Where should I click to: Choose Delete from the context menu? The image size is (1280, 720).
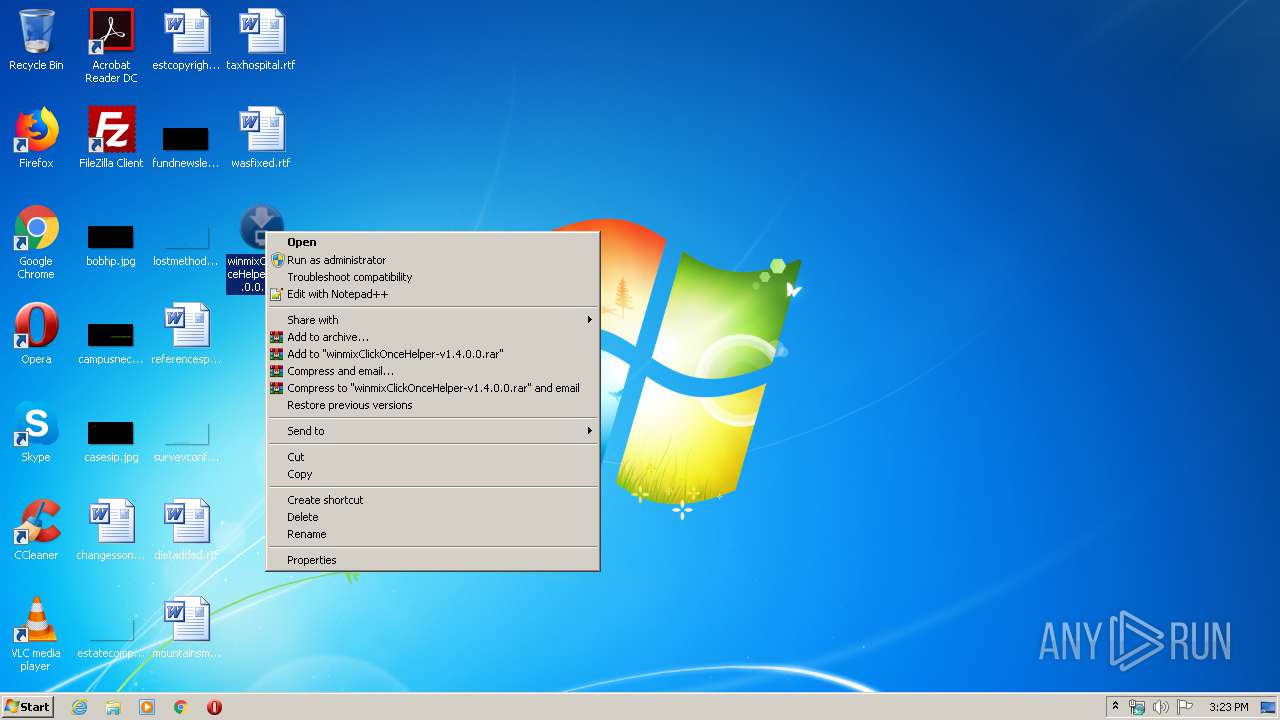pos(433,517)
